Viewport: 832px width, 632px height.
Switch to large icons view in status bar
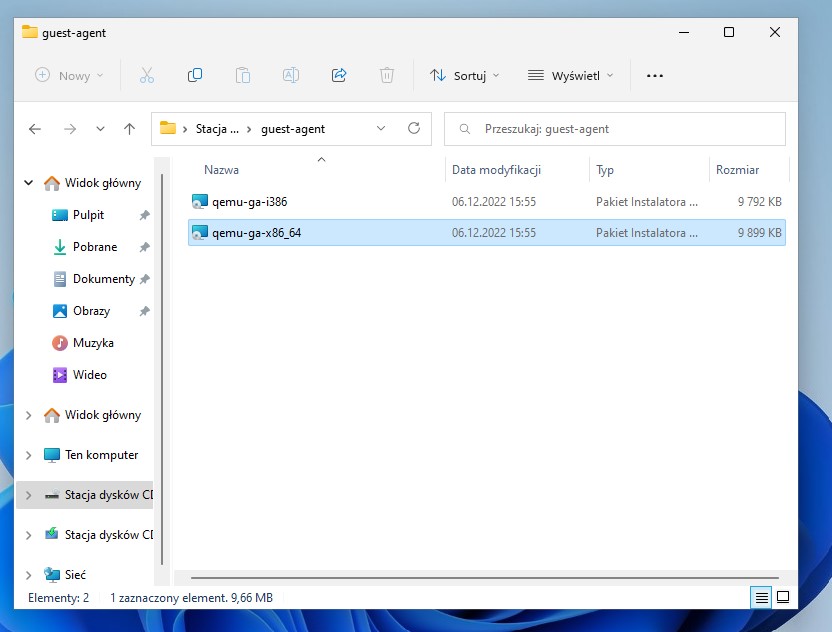(x=783, y=597)
